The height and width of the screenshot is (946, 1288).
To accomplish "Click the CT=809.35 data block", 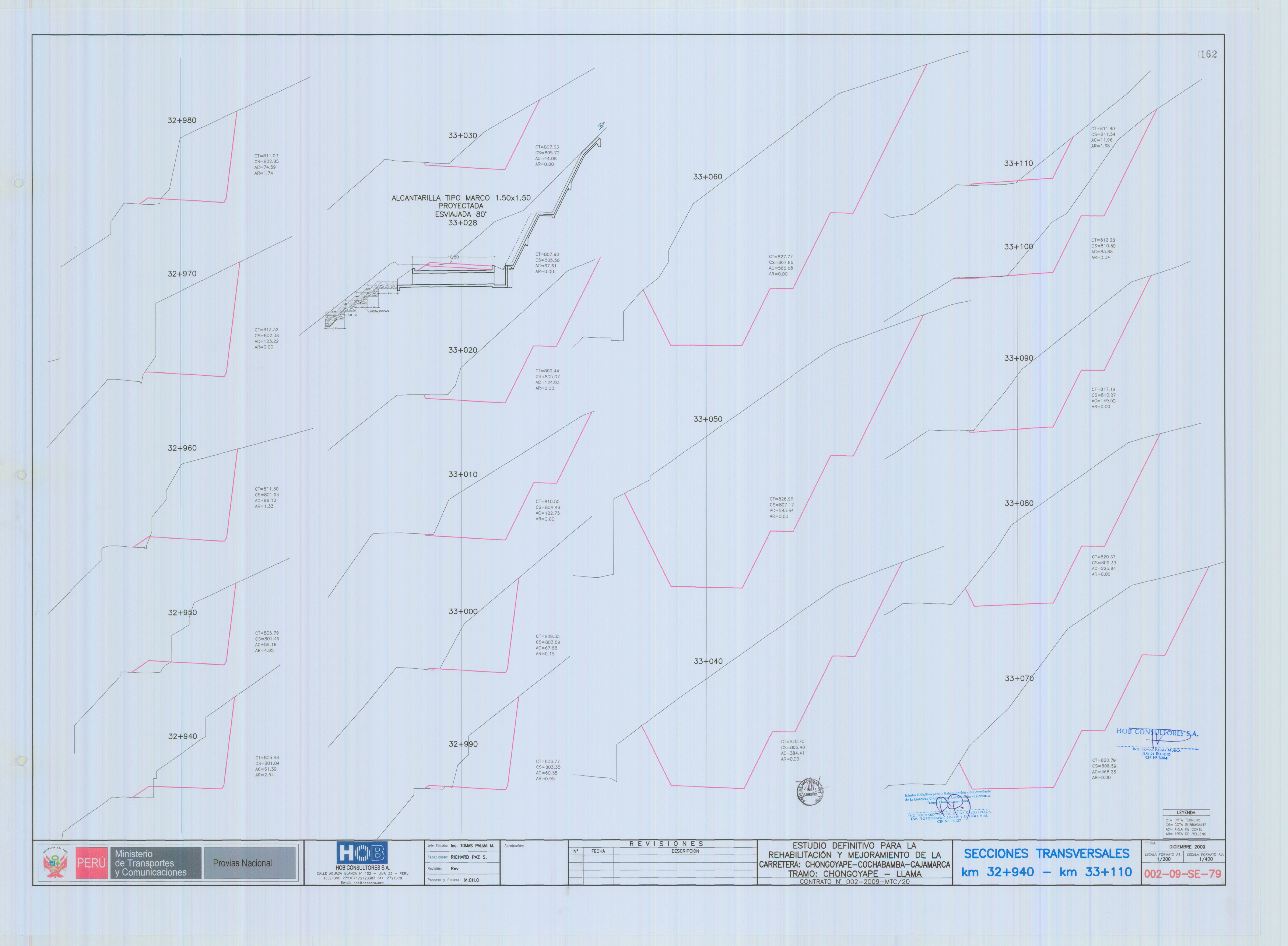I will pyautogui.click(x=548, y=645).
